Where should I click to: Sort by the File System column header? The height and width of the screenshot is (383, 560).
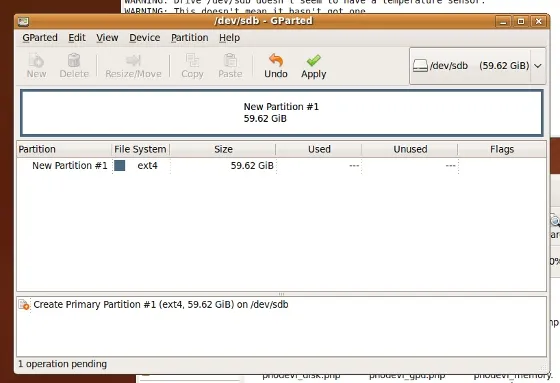click(x=140, y=149)
